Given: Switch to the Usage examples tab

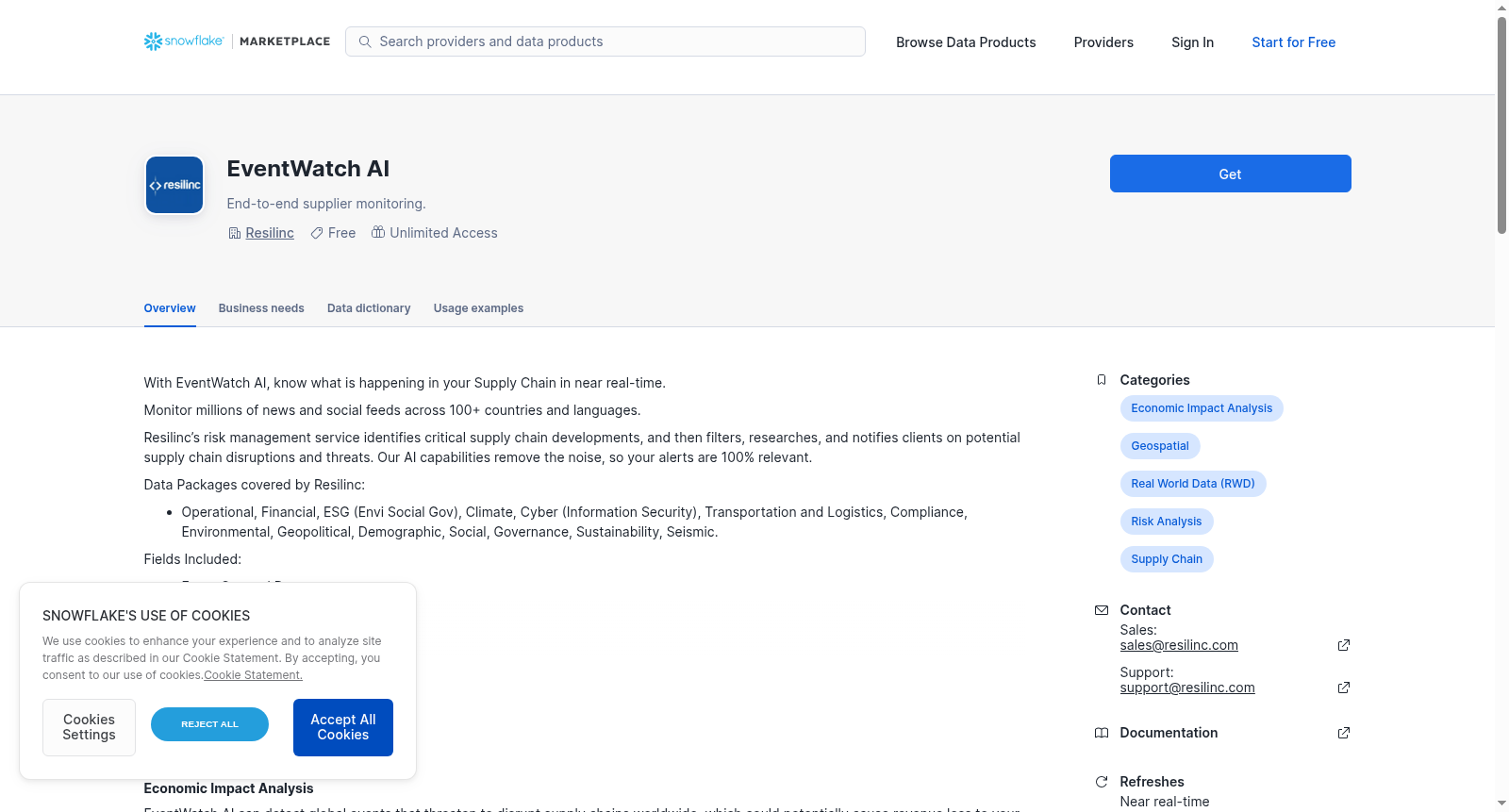Looking at the screenshot, I should (x=478, y=308).
